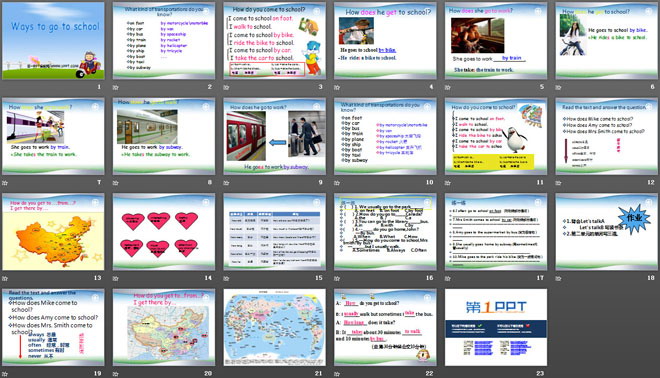Click the star icon beneath slide 22
The width and height of the screenshot is (660, 378).
tap(337, 374)
